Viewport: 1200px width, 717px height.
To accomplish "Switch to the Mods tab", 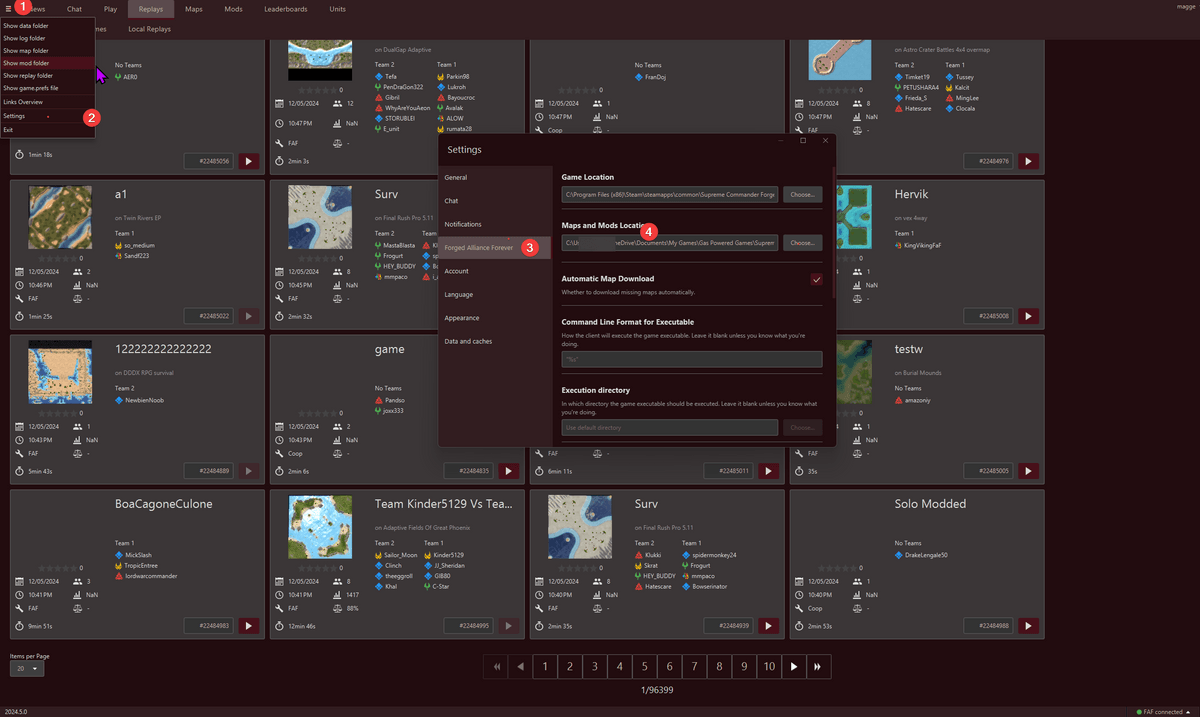I will pyautogui.click(x=233, y=9).
